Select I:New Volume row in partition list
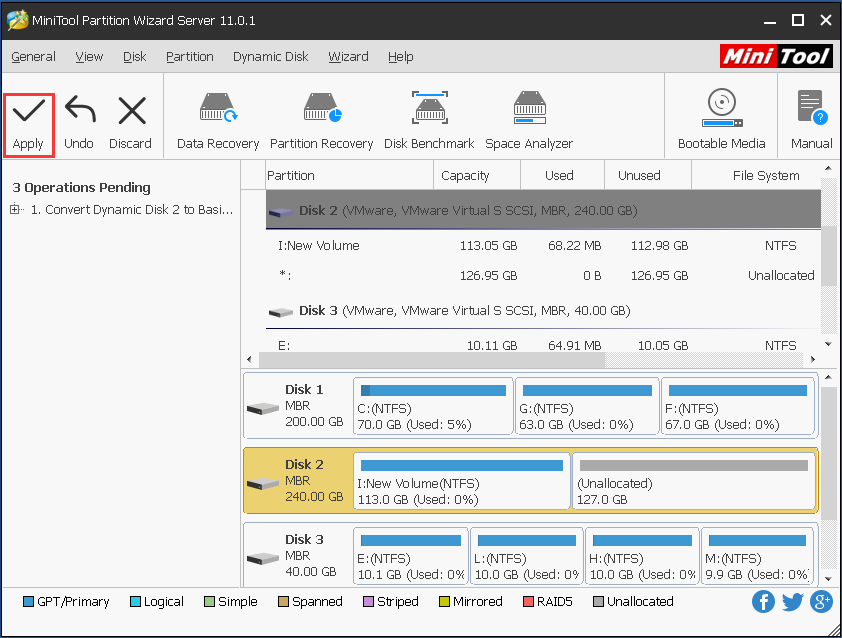Screen dimensions: 842x638 click(543, 246)
